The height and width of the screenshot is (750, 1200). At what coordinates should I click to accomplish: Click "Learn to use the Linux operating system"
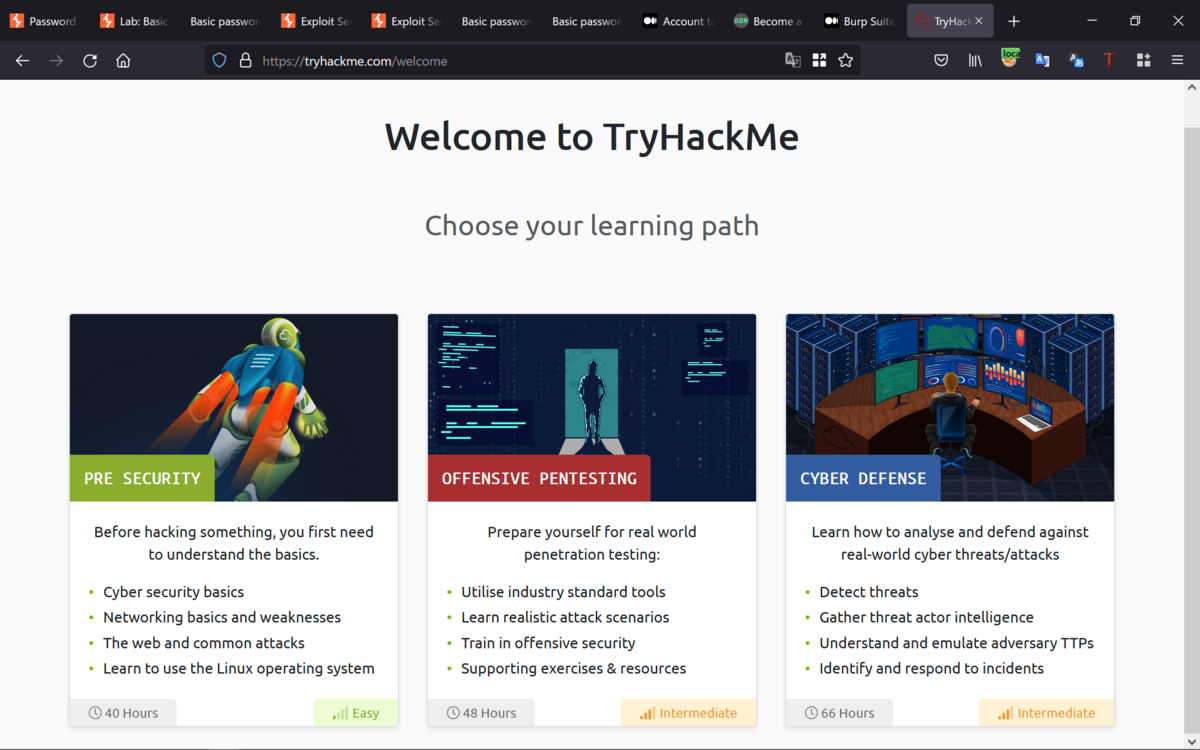click(239, 668)
